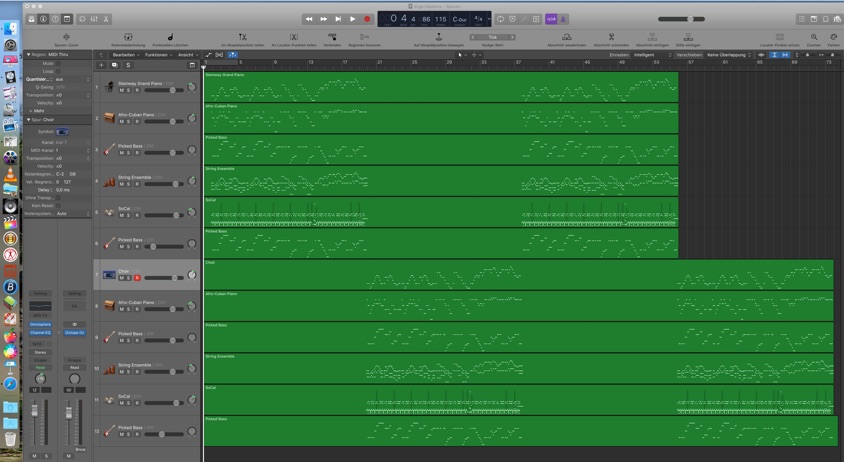
Task: Click An Abspielposition teilen icon
Action: click(x=242, y=37)
